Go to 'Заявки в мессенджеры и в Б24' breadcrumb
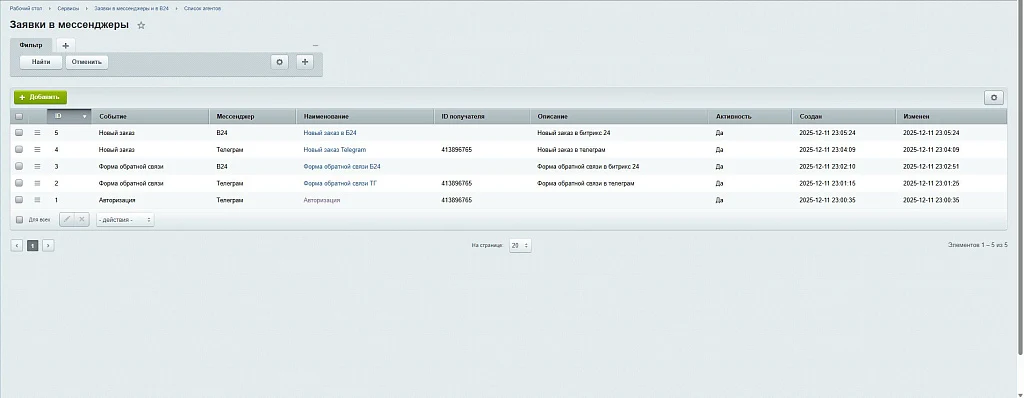This screenshot has height=398, width=1024. [131, 8]
